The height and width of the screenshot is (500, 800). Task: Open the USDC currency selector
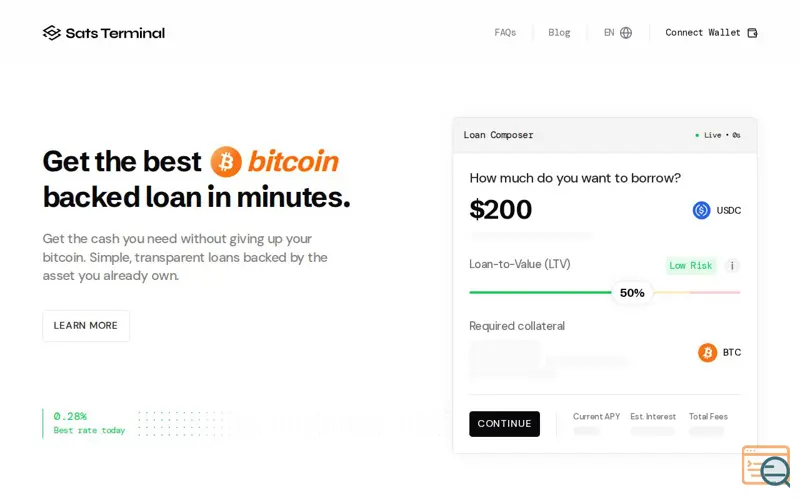pyautogui.click(x=717, y=210)
